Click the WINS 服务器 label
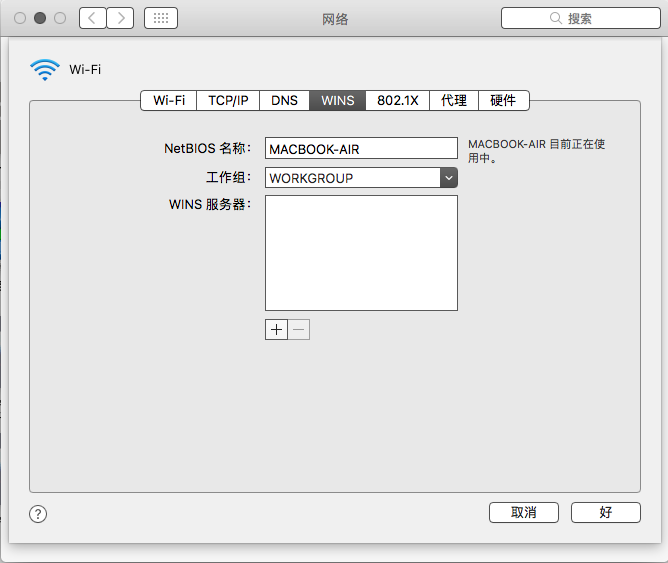Viewport: 668px width, 563px height. point(210,204)
